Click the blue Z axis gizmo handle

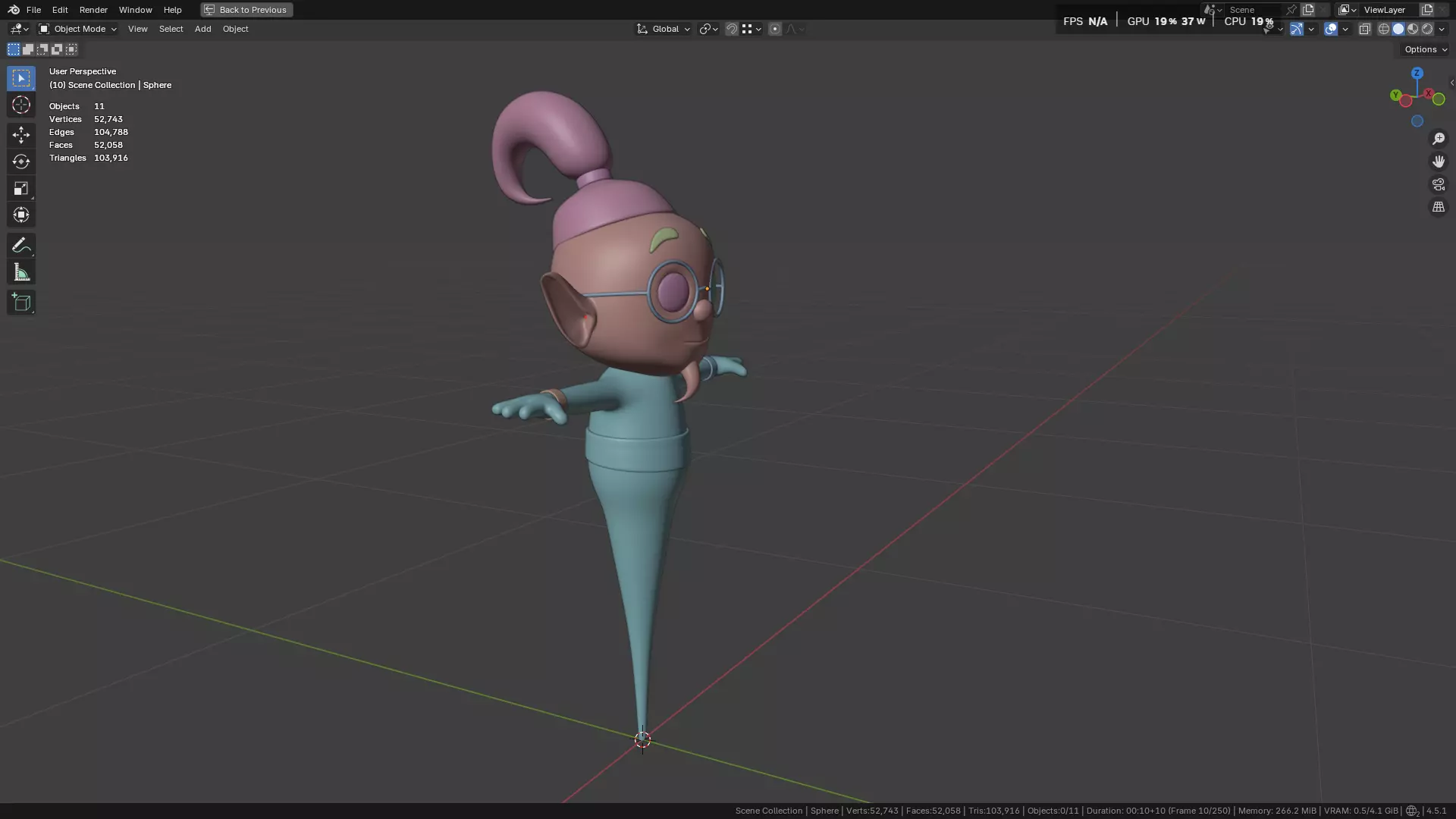click(x=1417, y=73)
